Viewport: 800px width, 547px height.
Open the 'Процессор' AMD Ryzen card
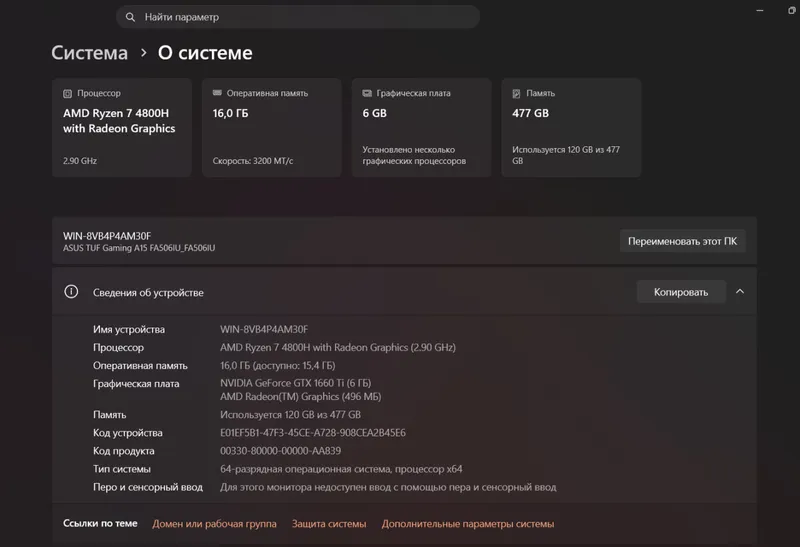[122, 128]
